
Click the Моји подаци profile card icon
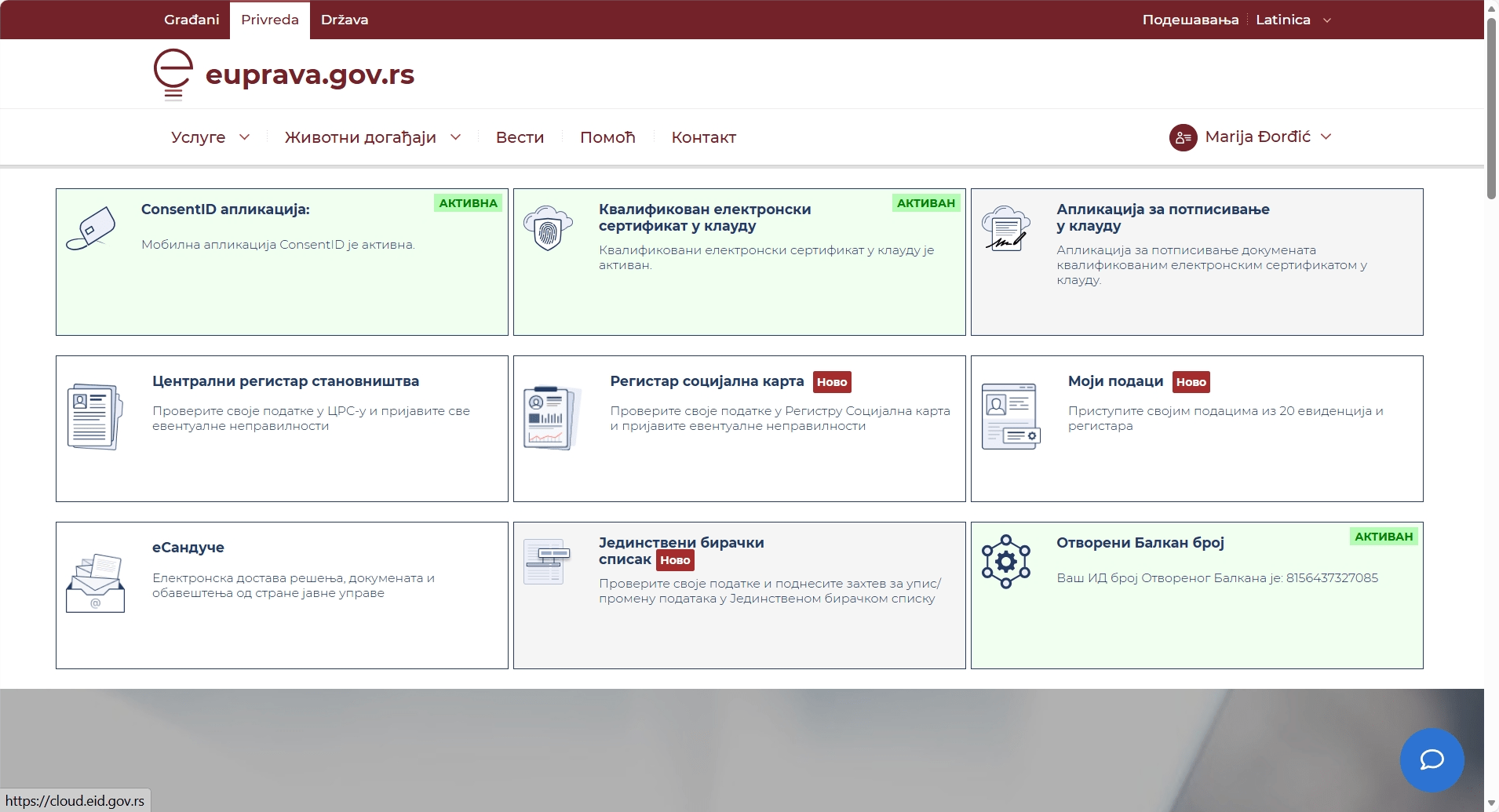(1011, 417)
